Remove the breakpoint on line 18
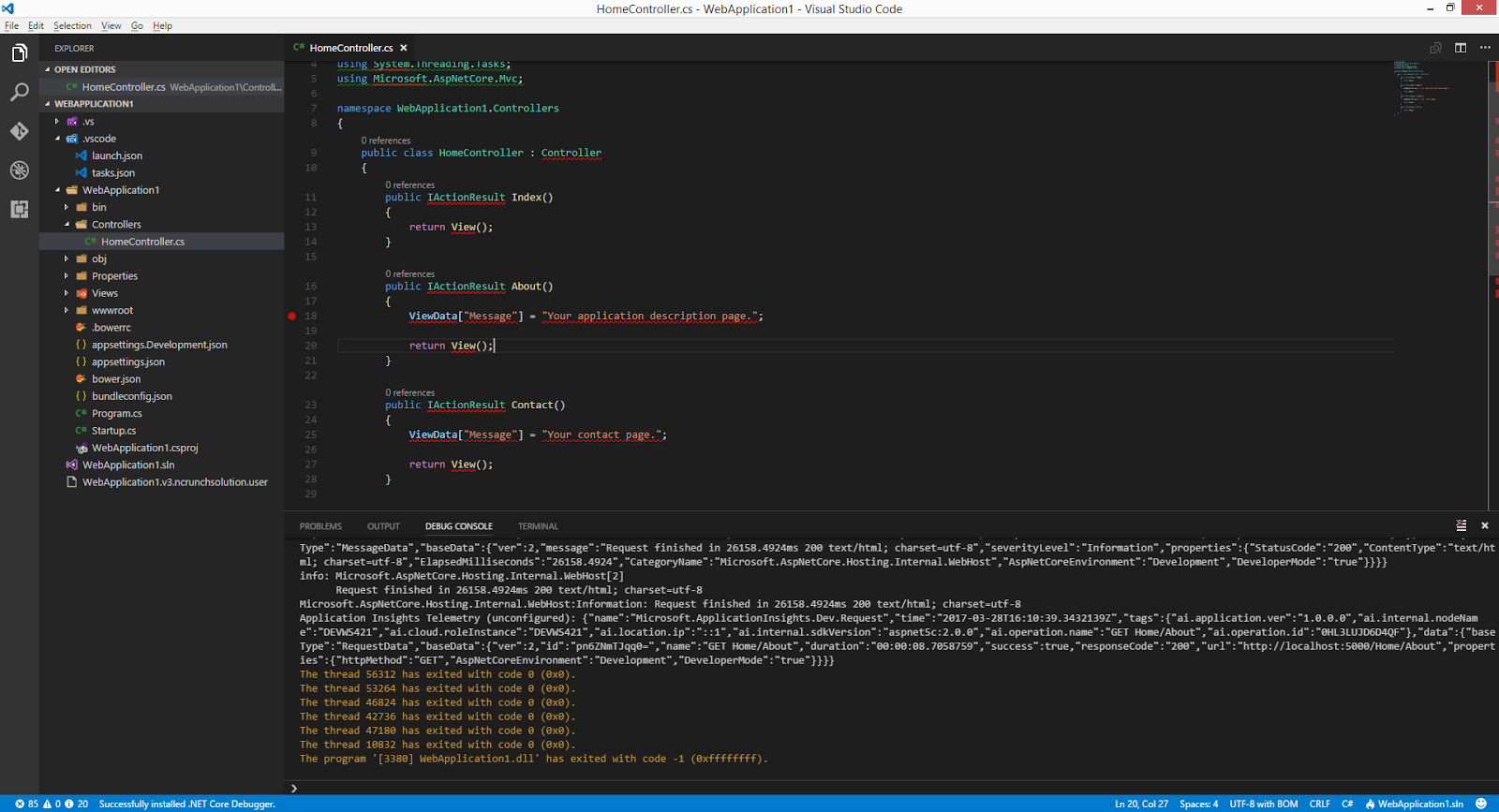This screenshot has height=812, width=1499. [x=292, y=317]
